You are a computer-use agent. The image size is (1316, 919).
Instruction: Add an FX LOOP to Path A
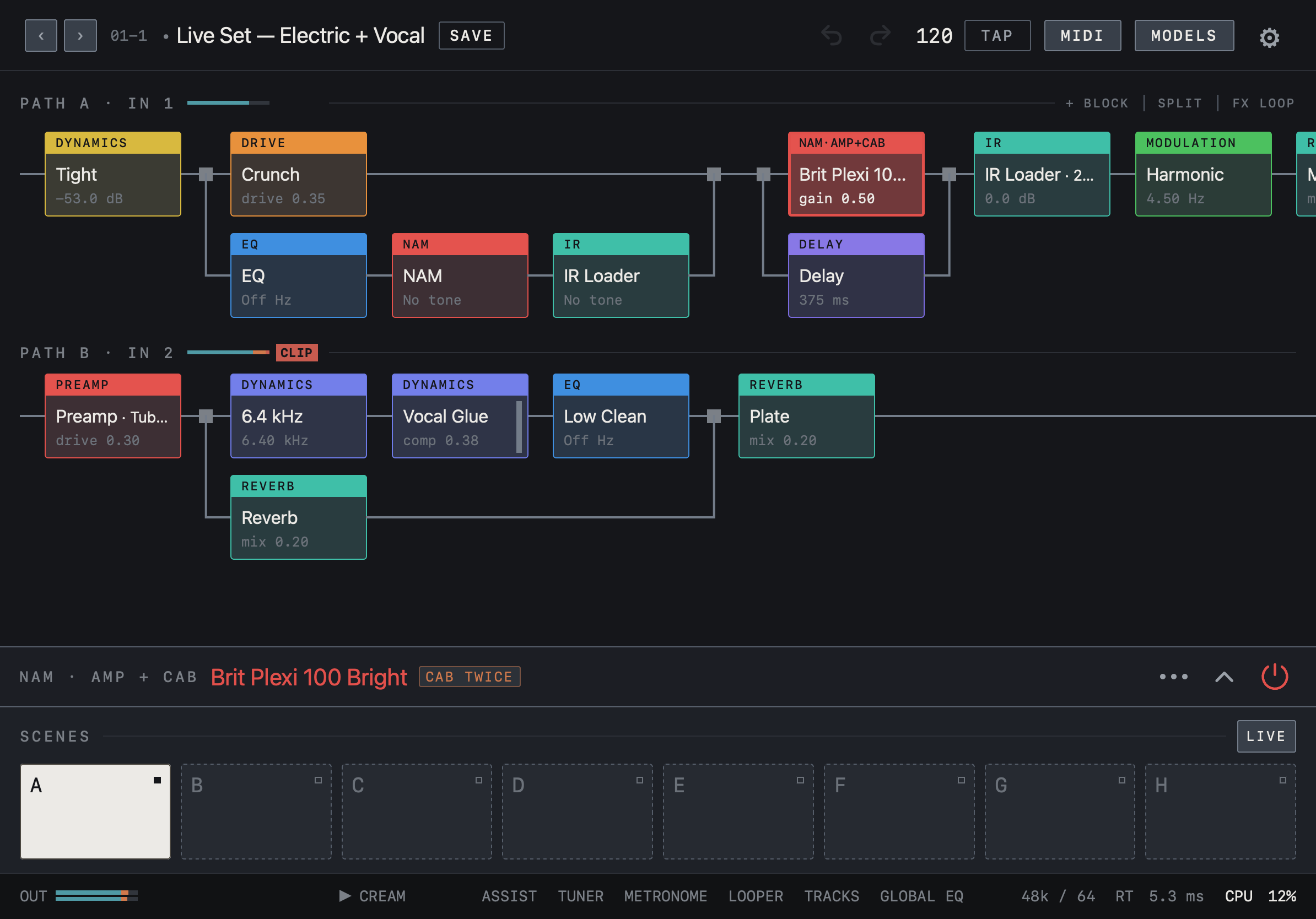click(x=1263, y=103)
